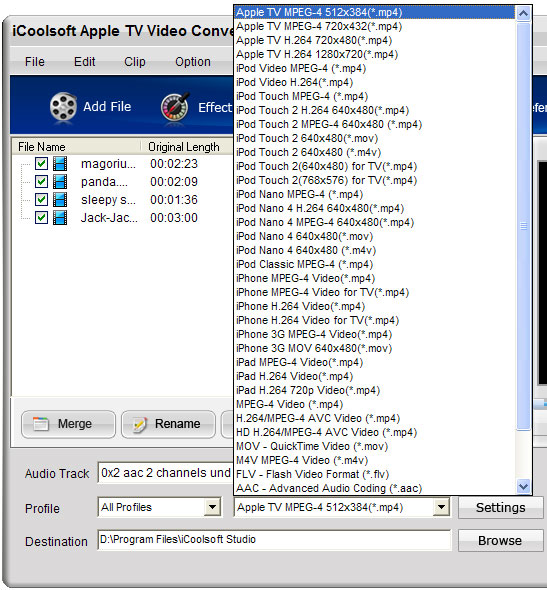Collapse the output format combo box arrow
The image size is (547, 590).
click(x=441, y=507)
